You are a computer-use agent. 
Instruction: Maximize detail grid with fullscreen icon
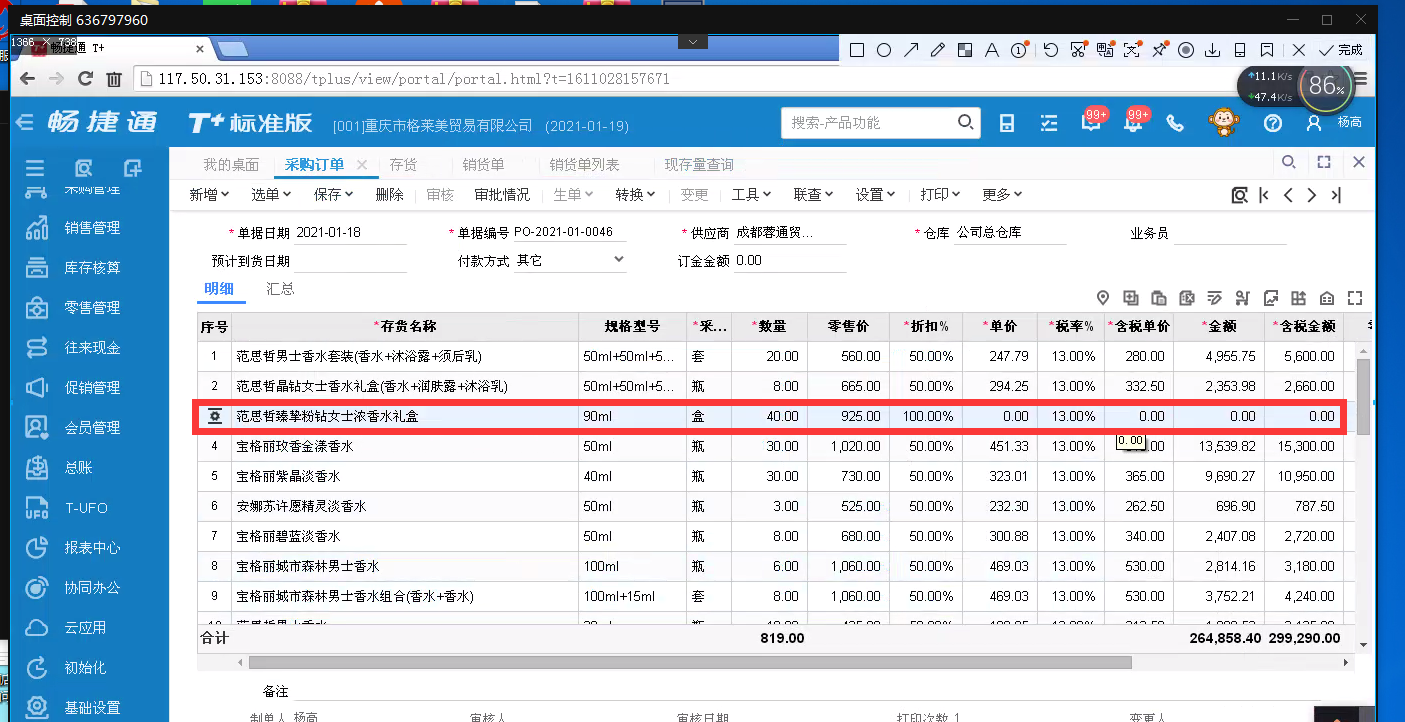(x=1355, y=297)
